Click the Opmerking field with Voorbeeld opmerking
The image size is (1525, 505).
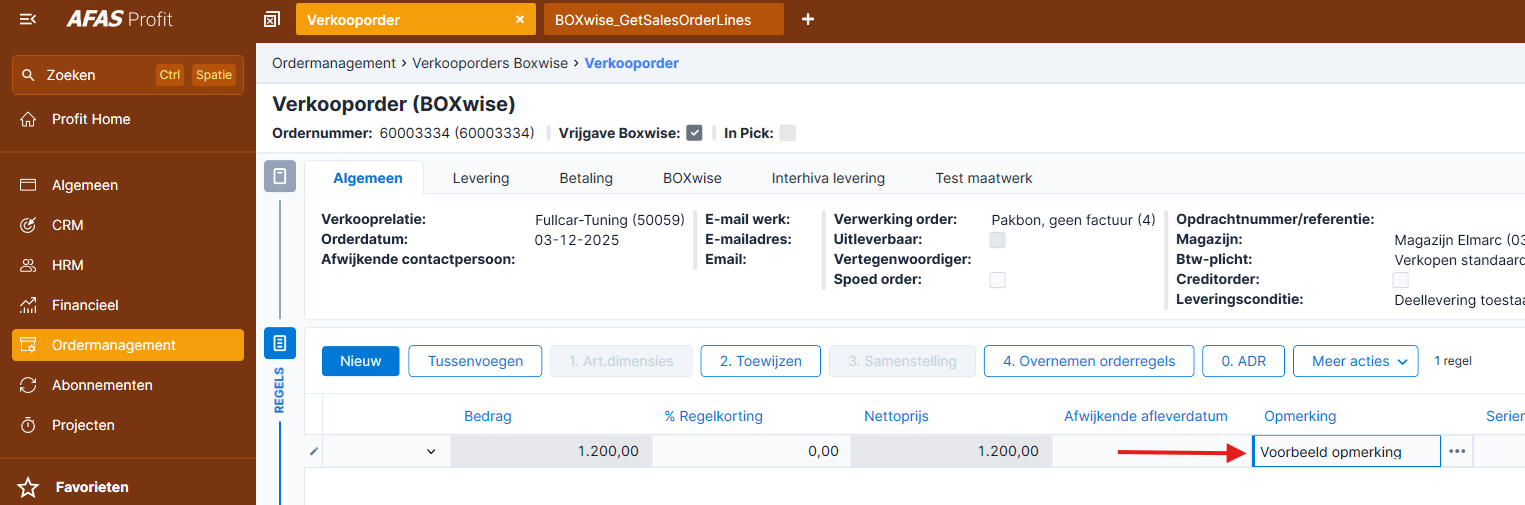coord(1344,452)
